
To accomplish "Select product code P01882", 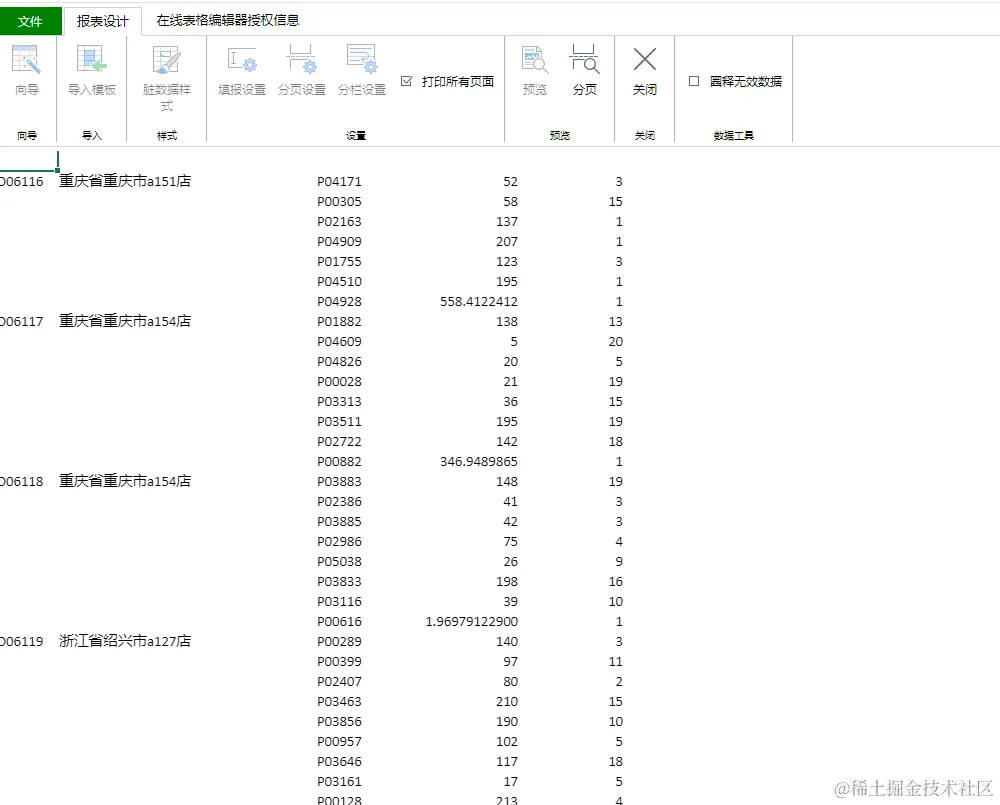I will (x=339, y=322).
